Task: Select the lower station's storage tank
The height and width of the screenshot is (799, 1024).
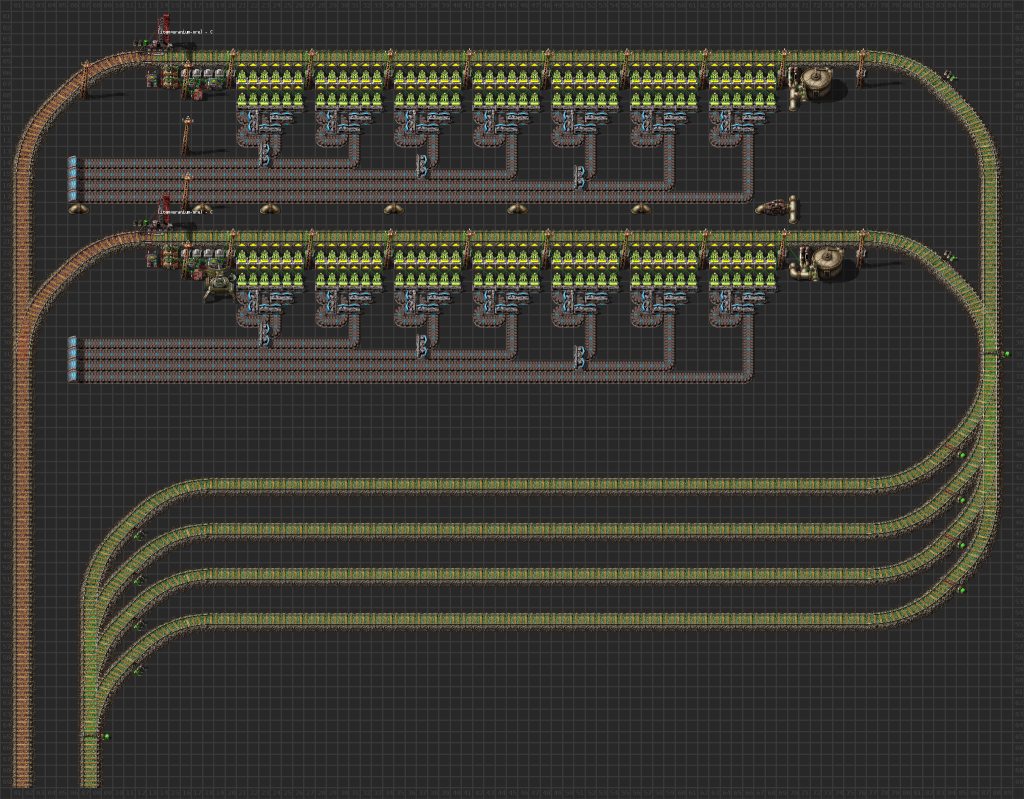Action: point(828,262)
